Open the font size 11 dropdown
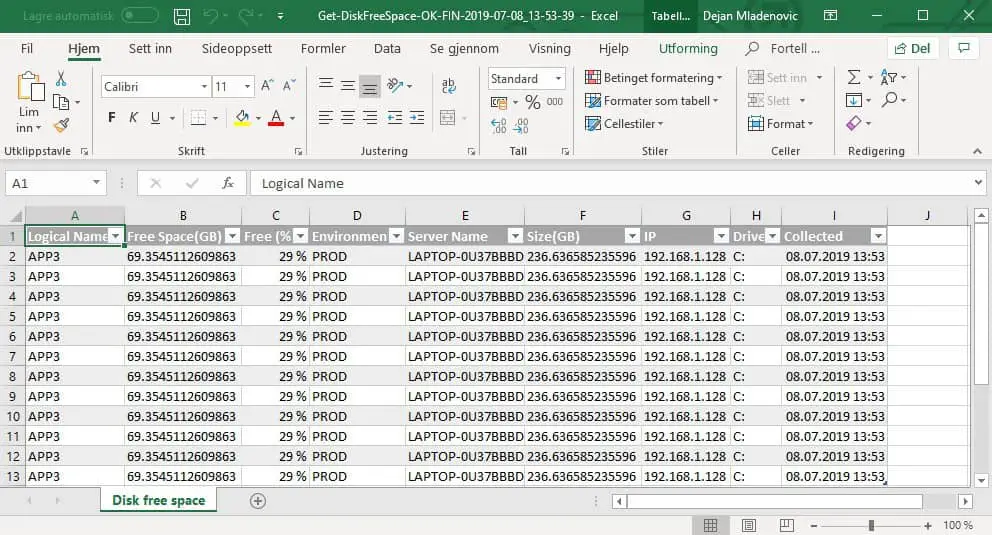The image size is (992, 535). (247, 87)
